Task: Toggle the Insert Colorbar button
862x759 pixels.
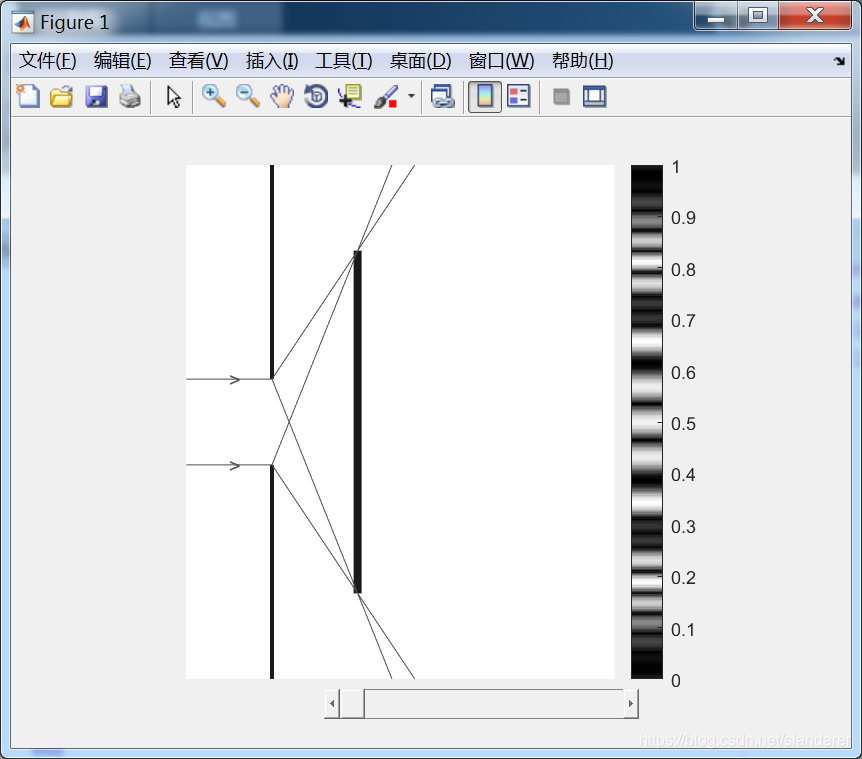Action: [x=485, y=97]
